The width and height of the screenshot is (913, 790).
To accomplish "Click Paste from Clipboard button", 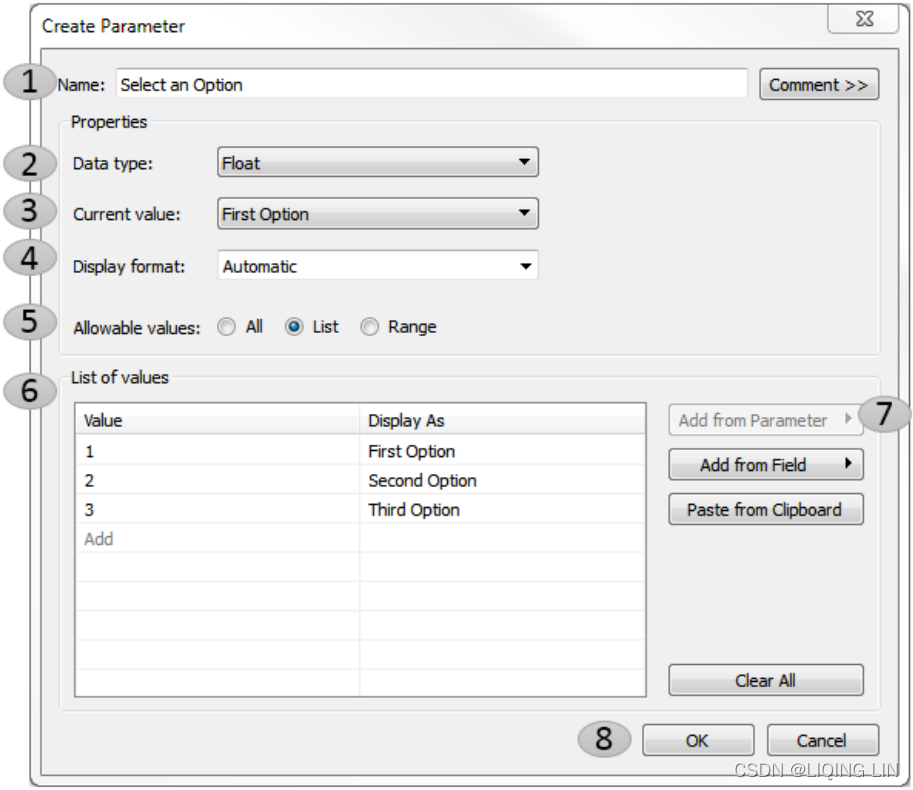I will tap(766, 509).
